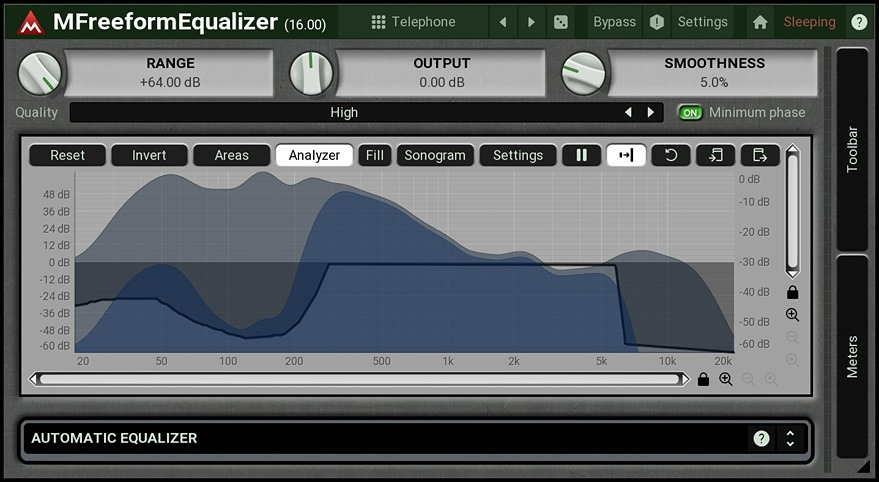Expand the Meters side panel
879x482 pixels.
852,356
